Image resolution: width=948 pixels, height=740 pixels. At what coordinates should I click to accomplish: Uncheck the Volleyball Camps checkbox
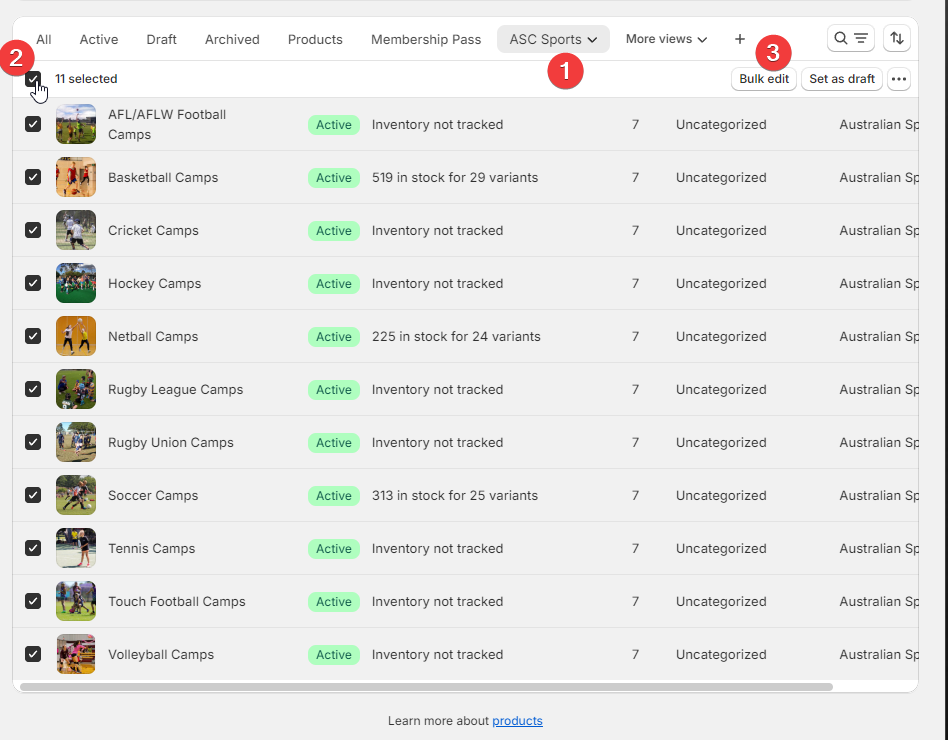click(33, 654)
